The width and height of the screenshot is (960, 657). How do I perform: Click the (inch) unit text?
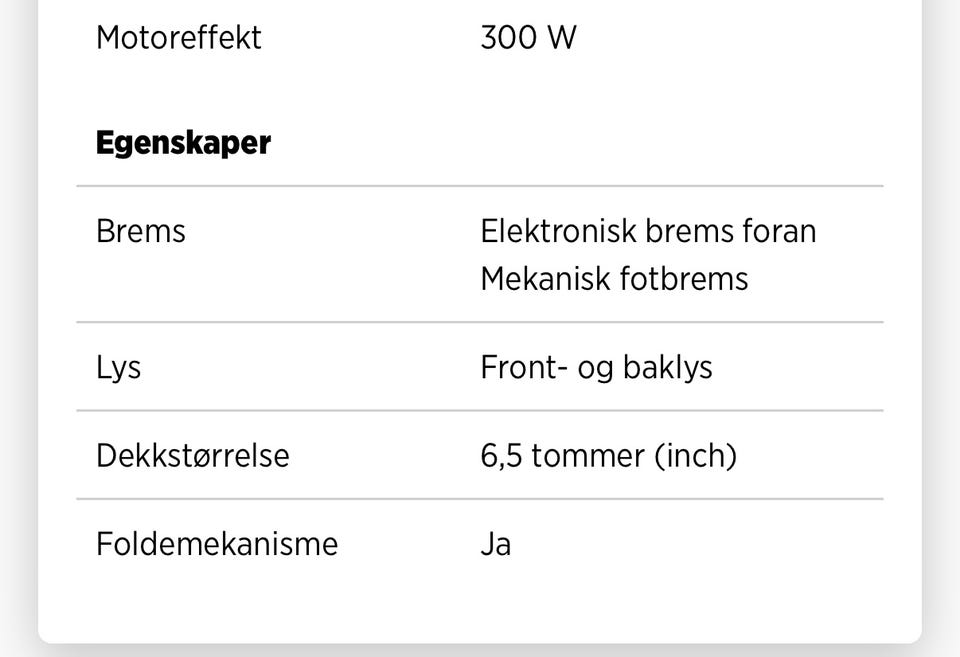tap(696, 456)
